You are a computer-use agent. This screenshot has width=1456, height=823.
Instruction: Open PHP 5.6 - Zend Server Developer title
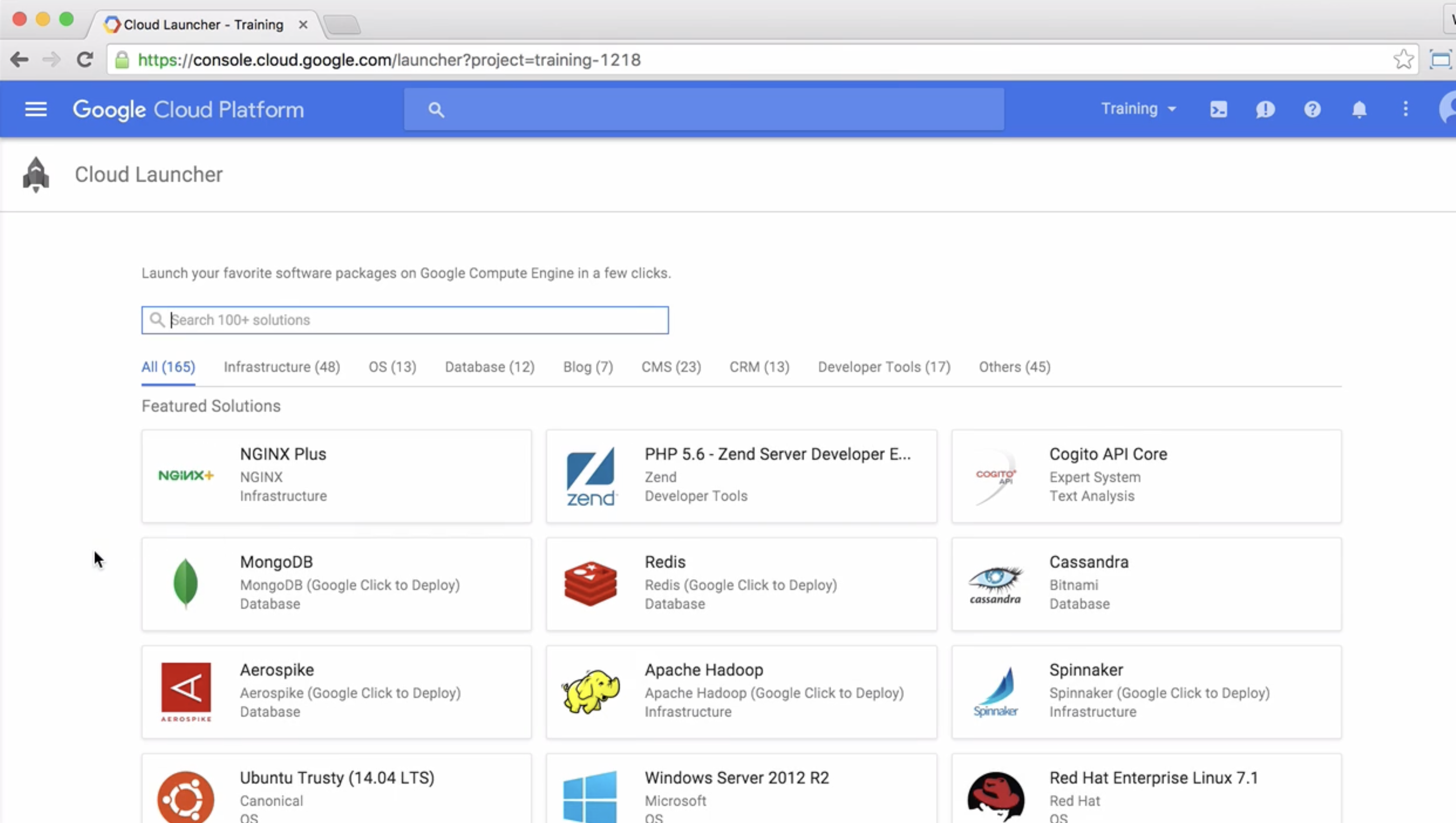(x=778, y=454)
